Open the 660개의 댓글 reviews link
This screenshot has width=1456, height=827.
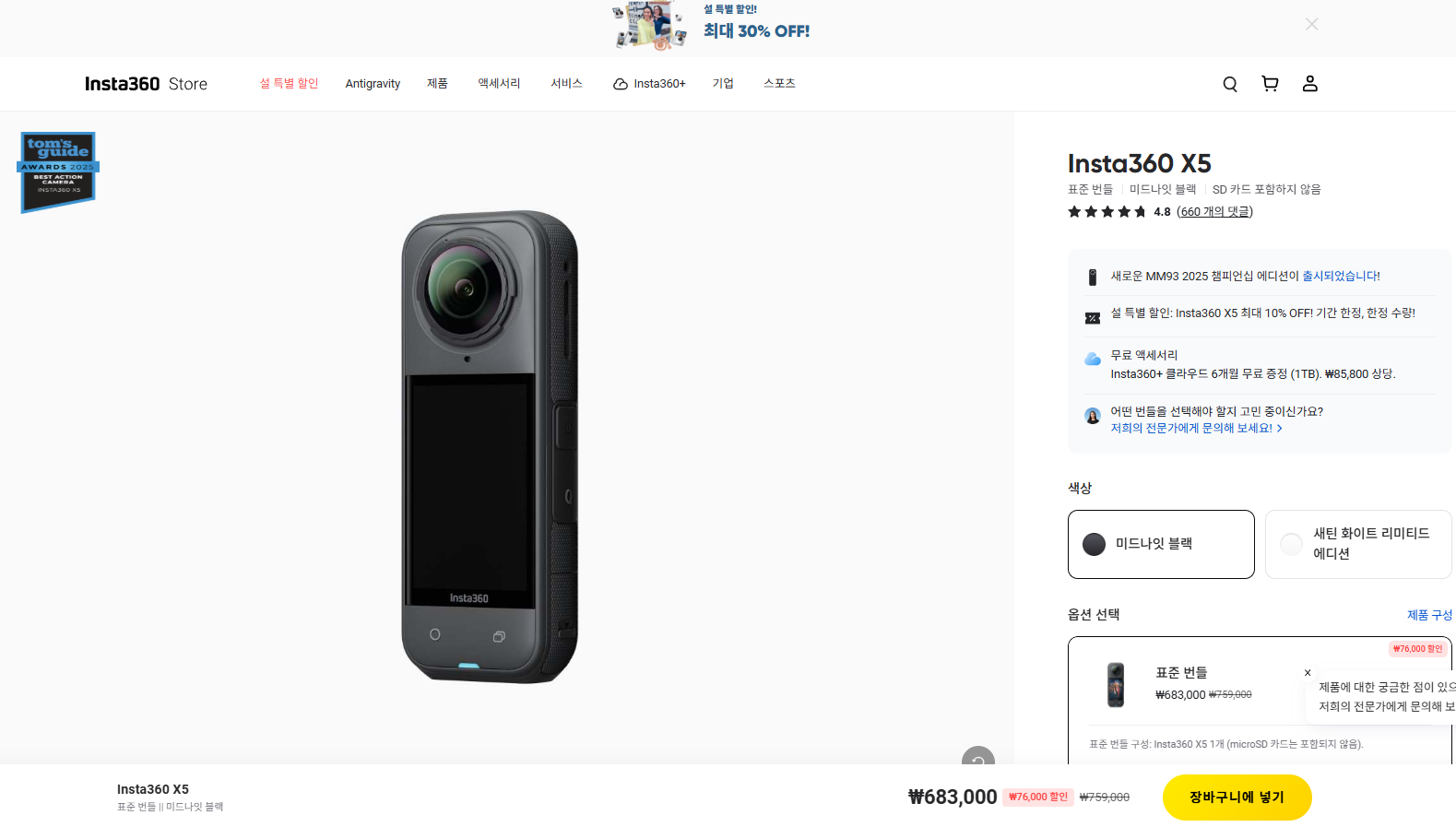point(1214,212)
